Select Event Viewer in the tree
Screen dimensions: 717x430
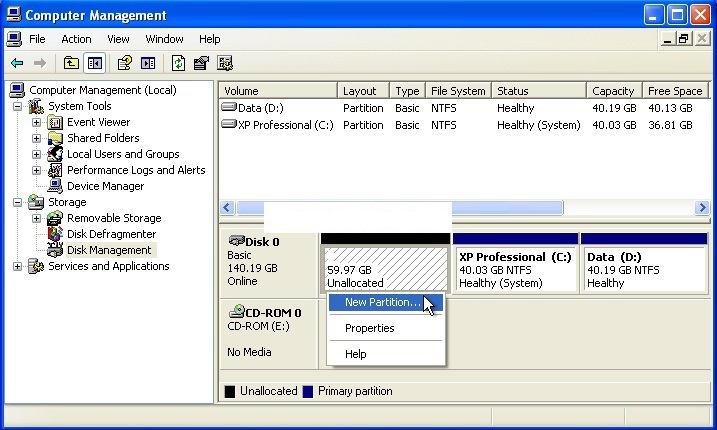point(98,122)
